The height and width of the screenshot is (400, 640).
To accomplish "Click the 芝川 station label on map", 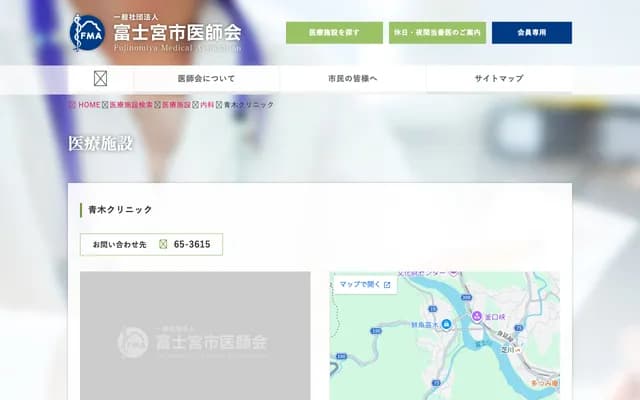I will (x=509, y=350).
